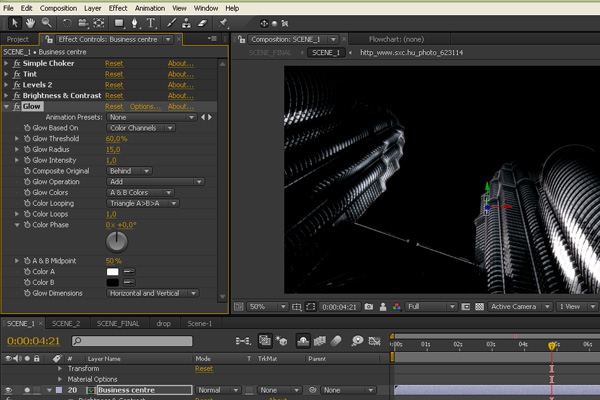Screen dimensions: 600x400
Task: Click Transform Reset in timeline
Action: tap(204, 369)
